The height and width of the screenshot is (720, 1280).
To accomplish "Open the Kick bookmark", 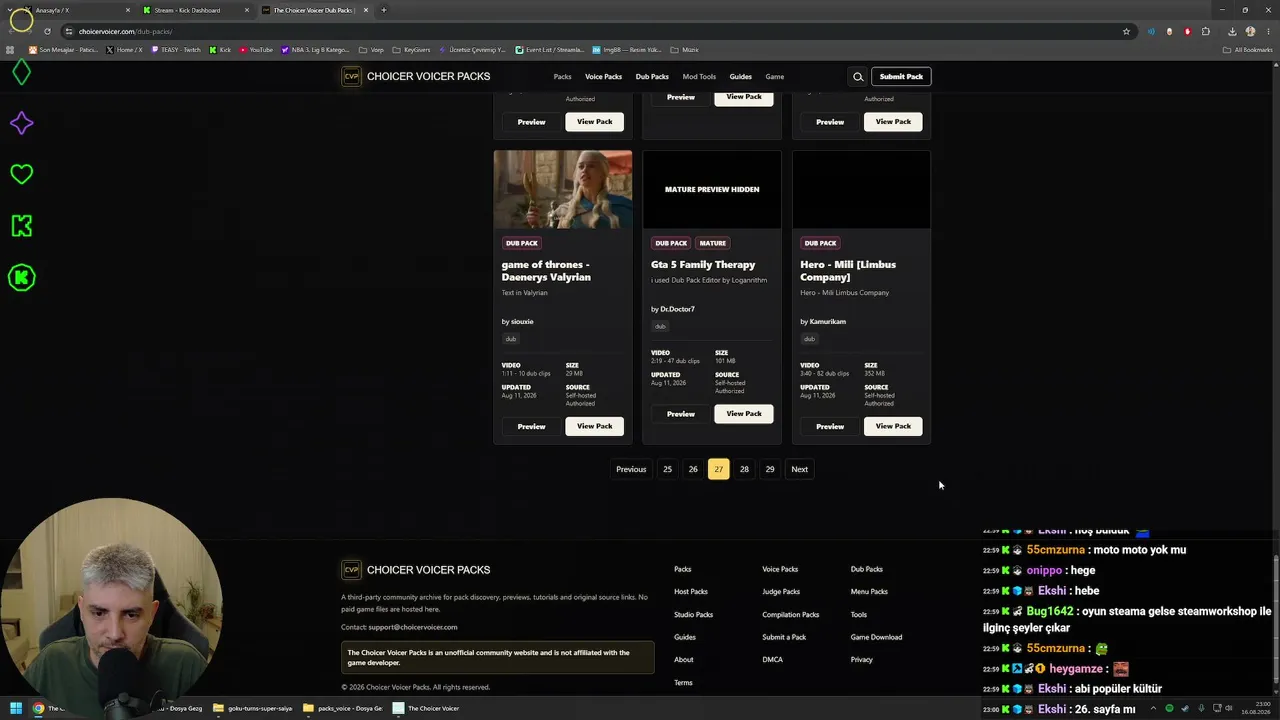I will [x=220, y=49].
